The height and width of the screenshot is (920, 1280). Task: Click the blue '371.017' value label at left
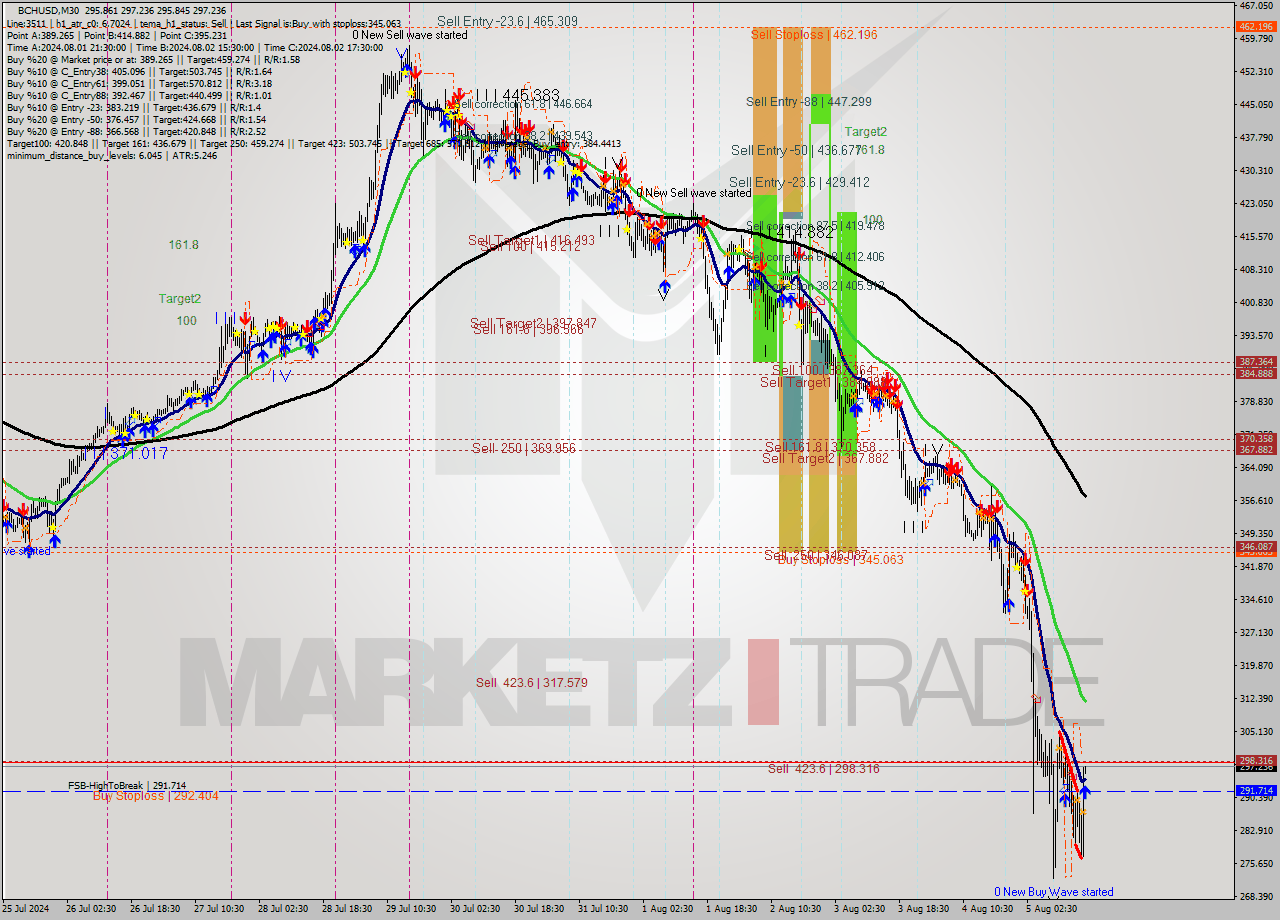(x=137, y=454)
